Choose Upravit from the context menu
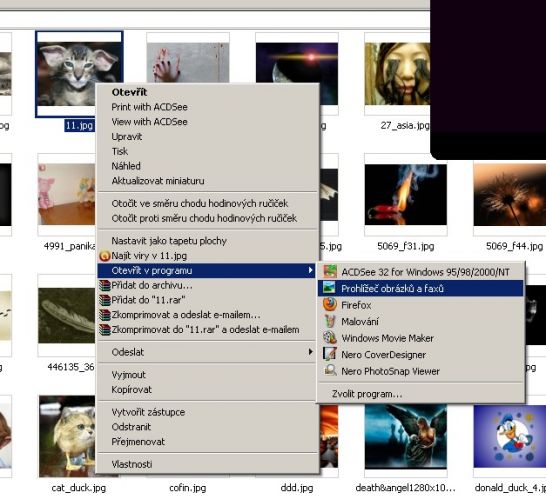Image resolution: width=546 pixels, height=499 pixels. point(127,137)
